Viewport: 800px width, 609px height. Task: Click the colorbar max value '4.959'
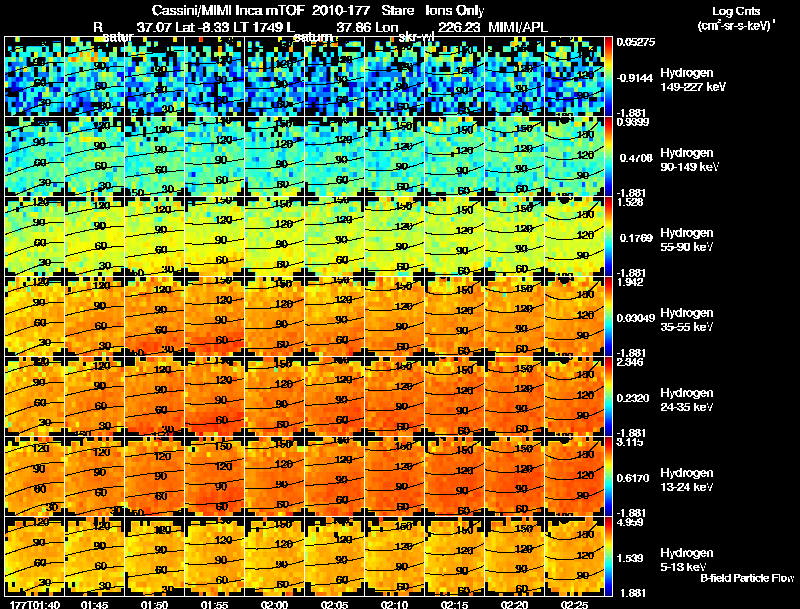[630, 522]
